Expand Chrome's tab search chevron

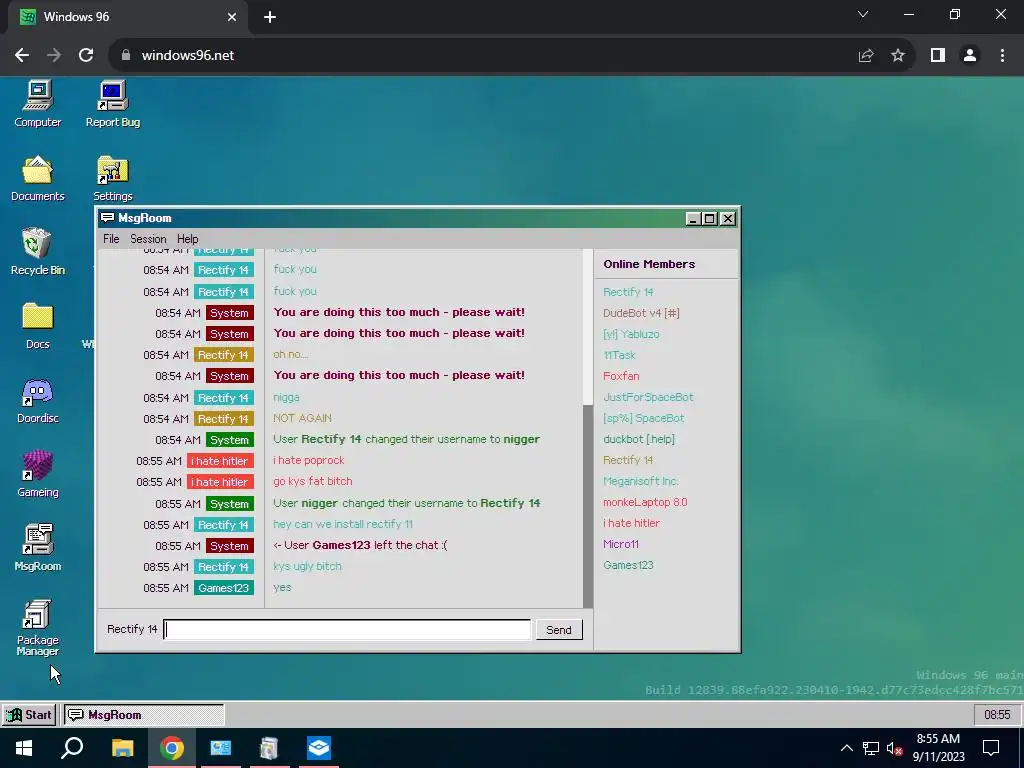click(x=863, y=14)
